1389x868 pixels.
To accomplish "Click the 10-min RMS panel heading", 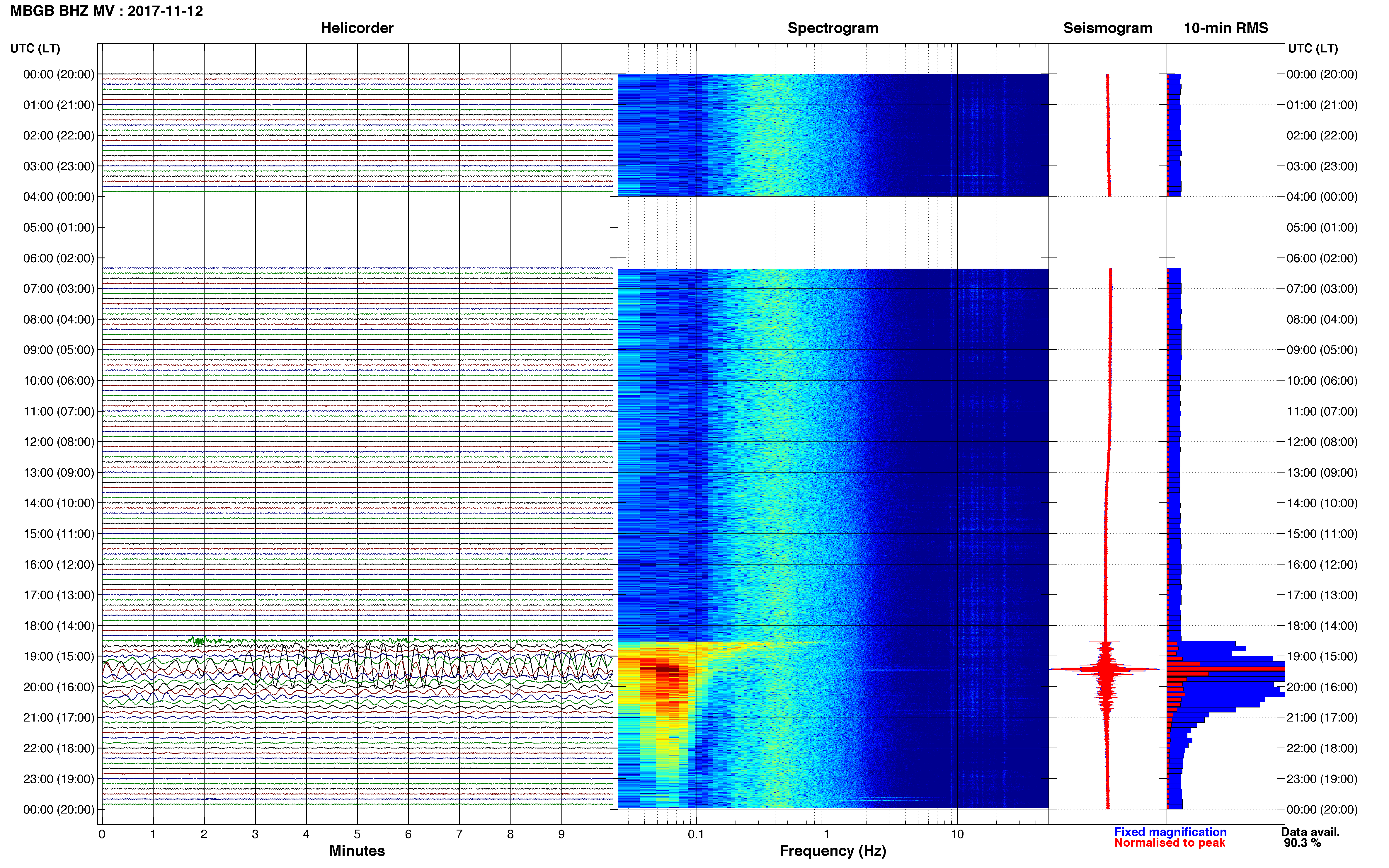I will (x=1226, y=28).
